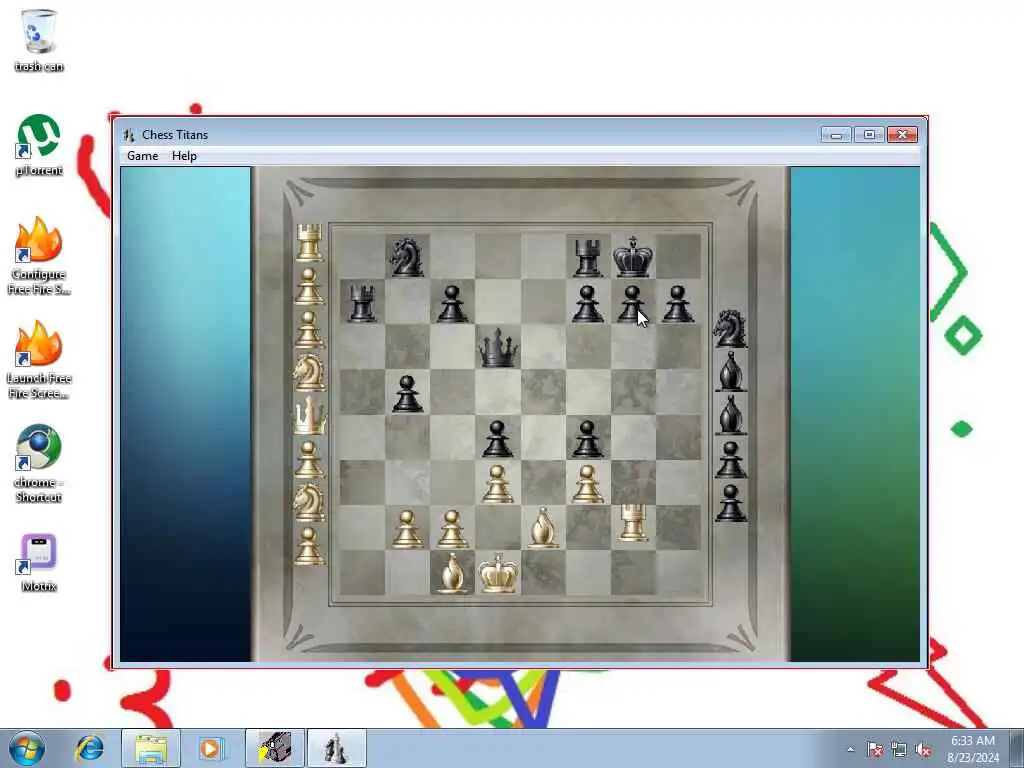Show hidden system tray icons

[x=850, y=749]
